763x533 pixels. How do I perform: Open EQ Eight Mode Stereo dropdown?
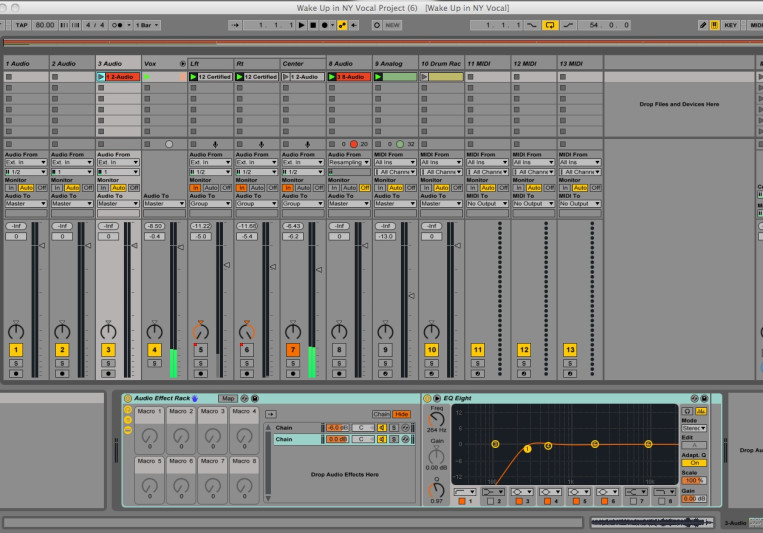[694, 428]
